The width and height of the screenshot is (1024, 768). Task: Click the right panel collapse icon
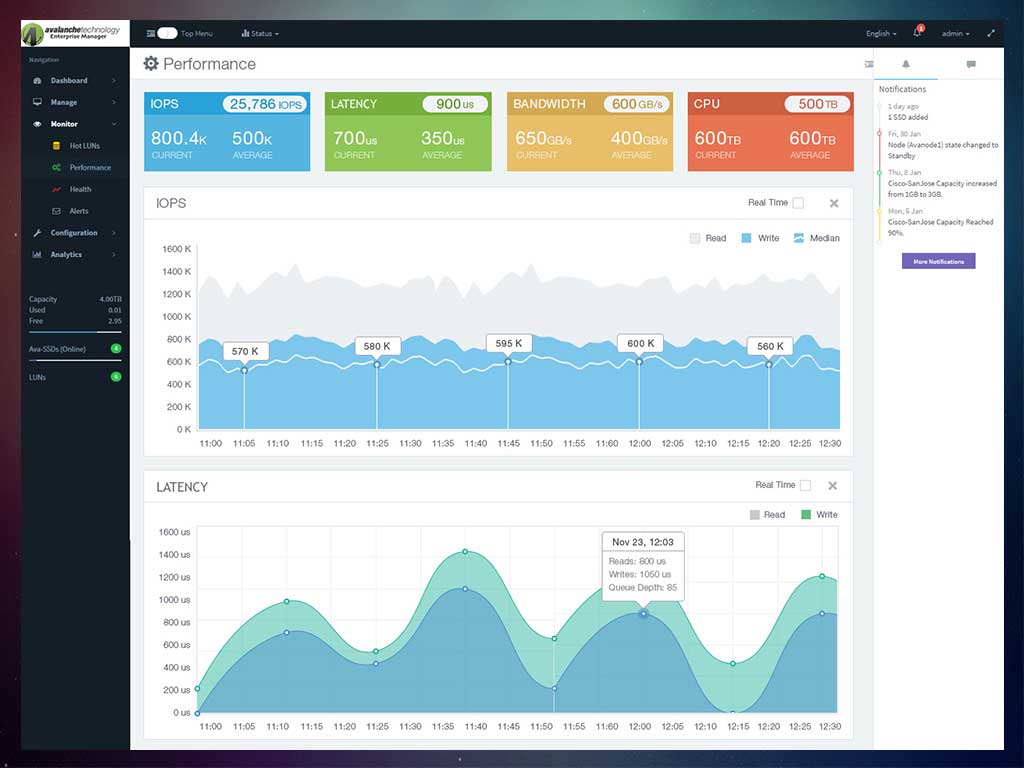[869, 64]
